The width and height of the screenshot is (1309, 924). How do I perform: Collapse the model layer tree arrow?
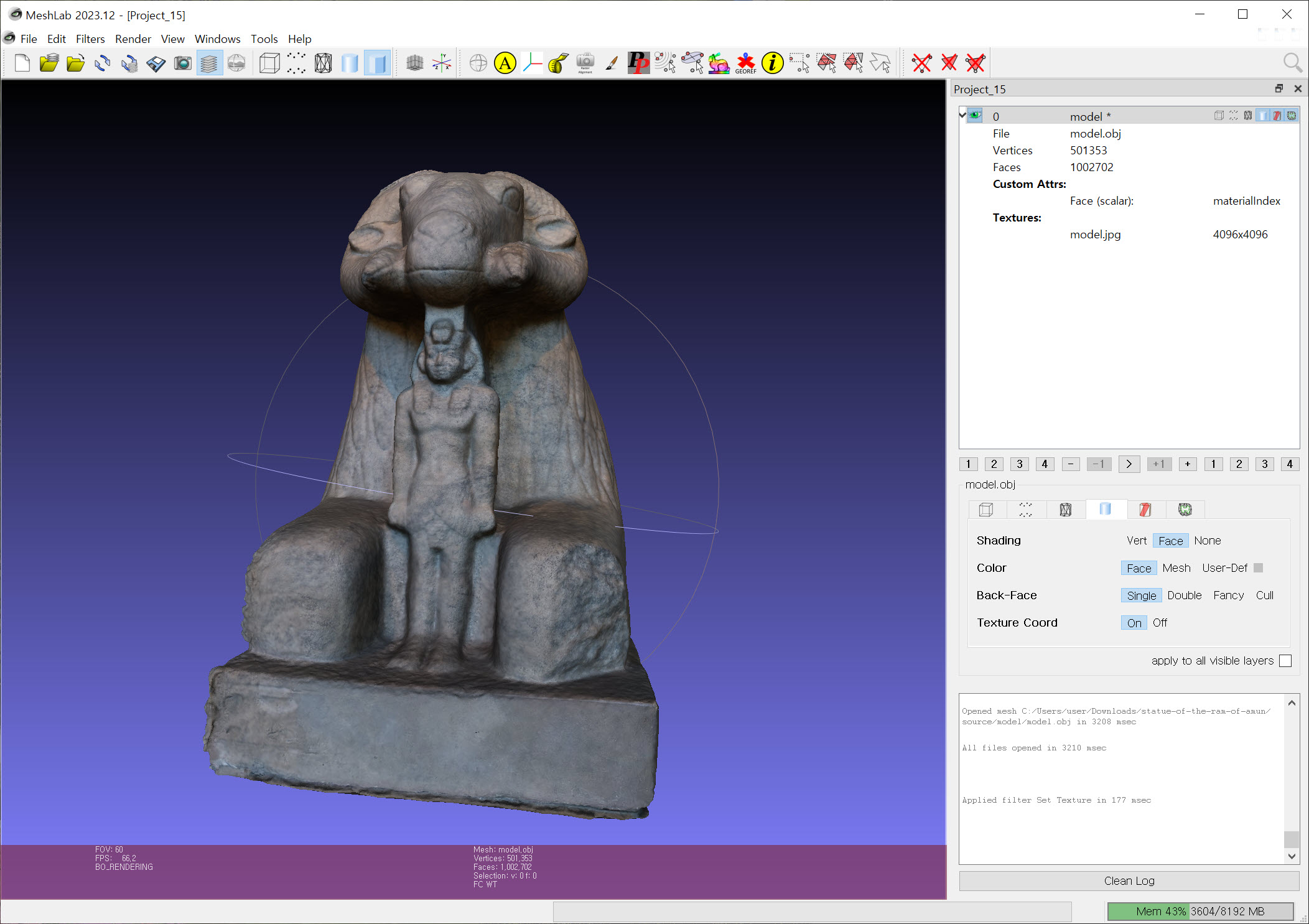tap(962, 114)
